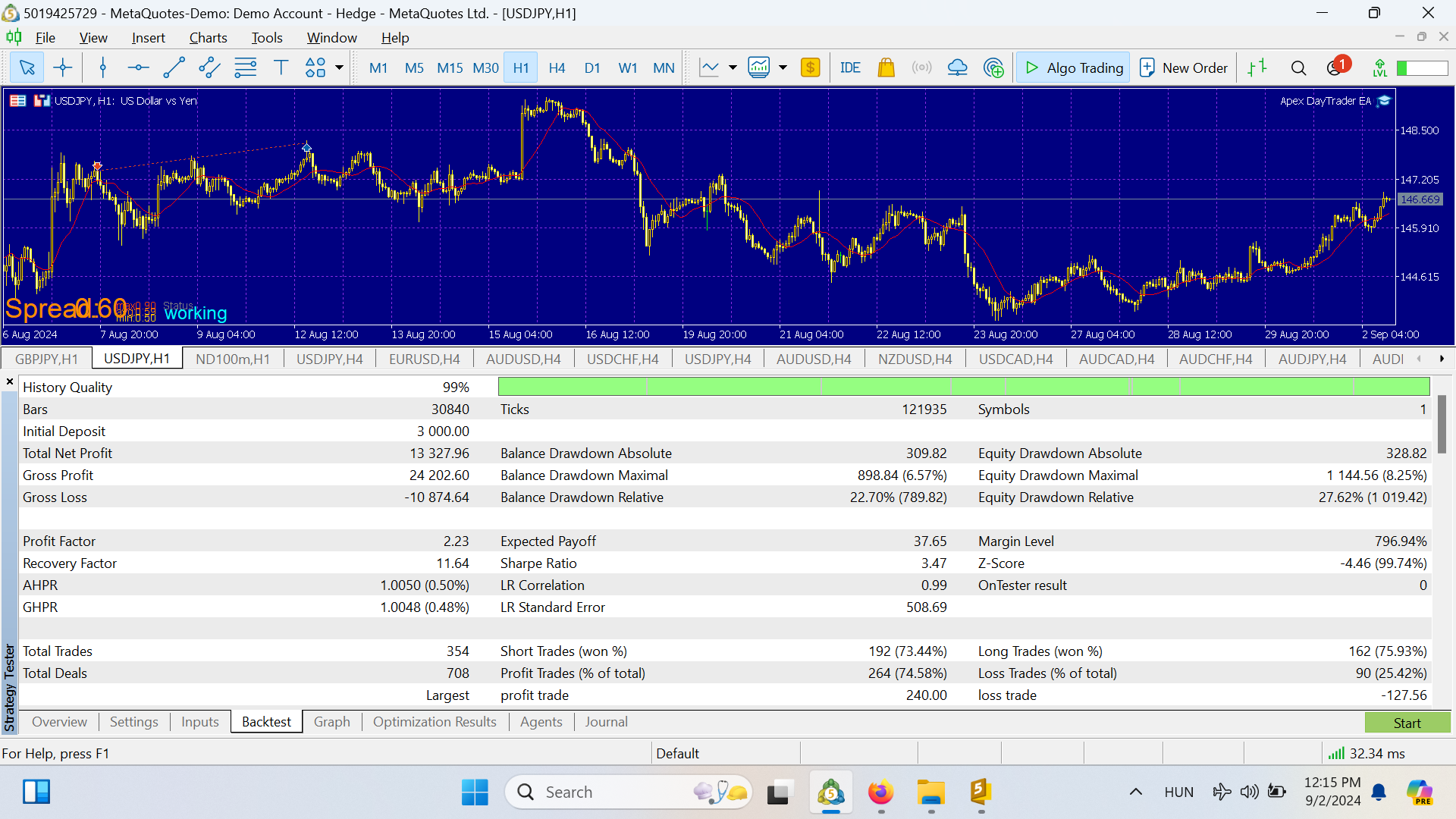Open the indicators dropdown arrow
This screenshot has height=819, width=1456.
[732, 67]
